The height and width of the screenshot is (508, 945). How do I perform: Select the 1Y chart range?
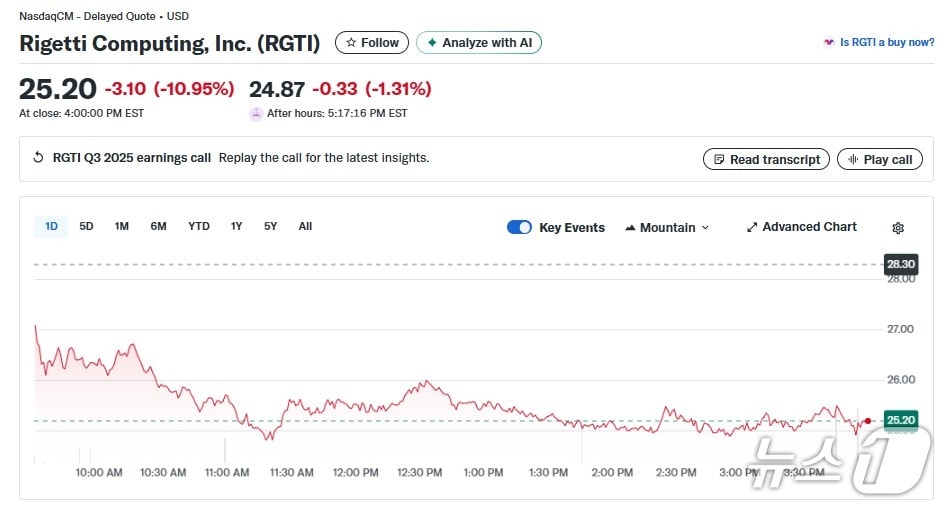pos(236,226)
